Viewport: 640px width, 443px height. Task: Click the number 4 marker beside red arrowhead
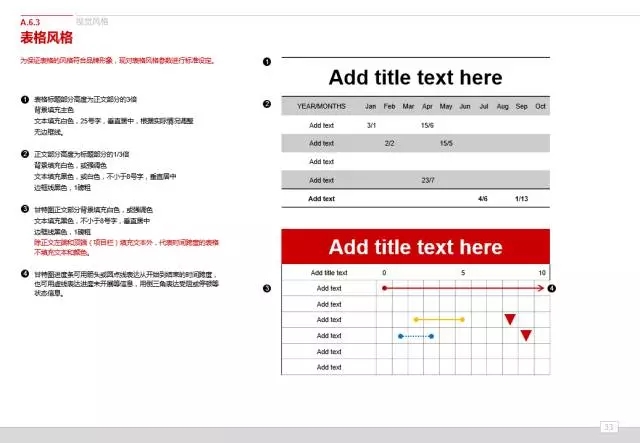551,289
